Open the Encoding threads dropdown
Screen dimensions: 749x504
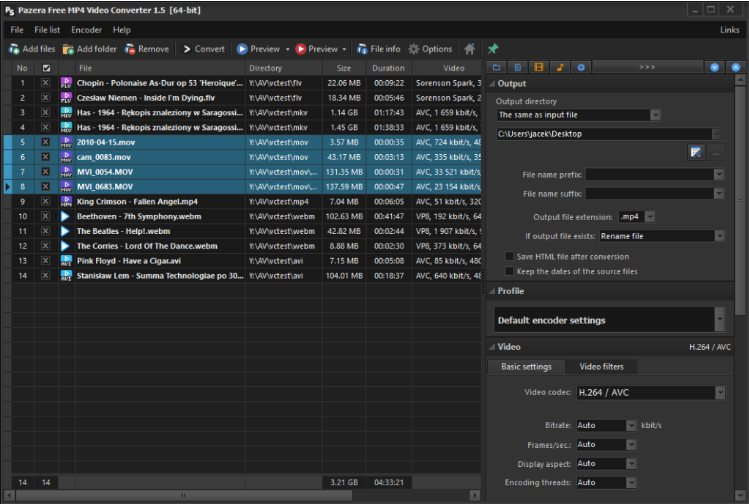(x=631, y=483)
